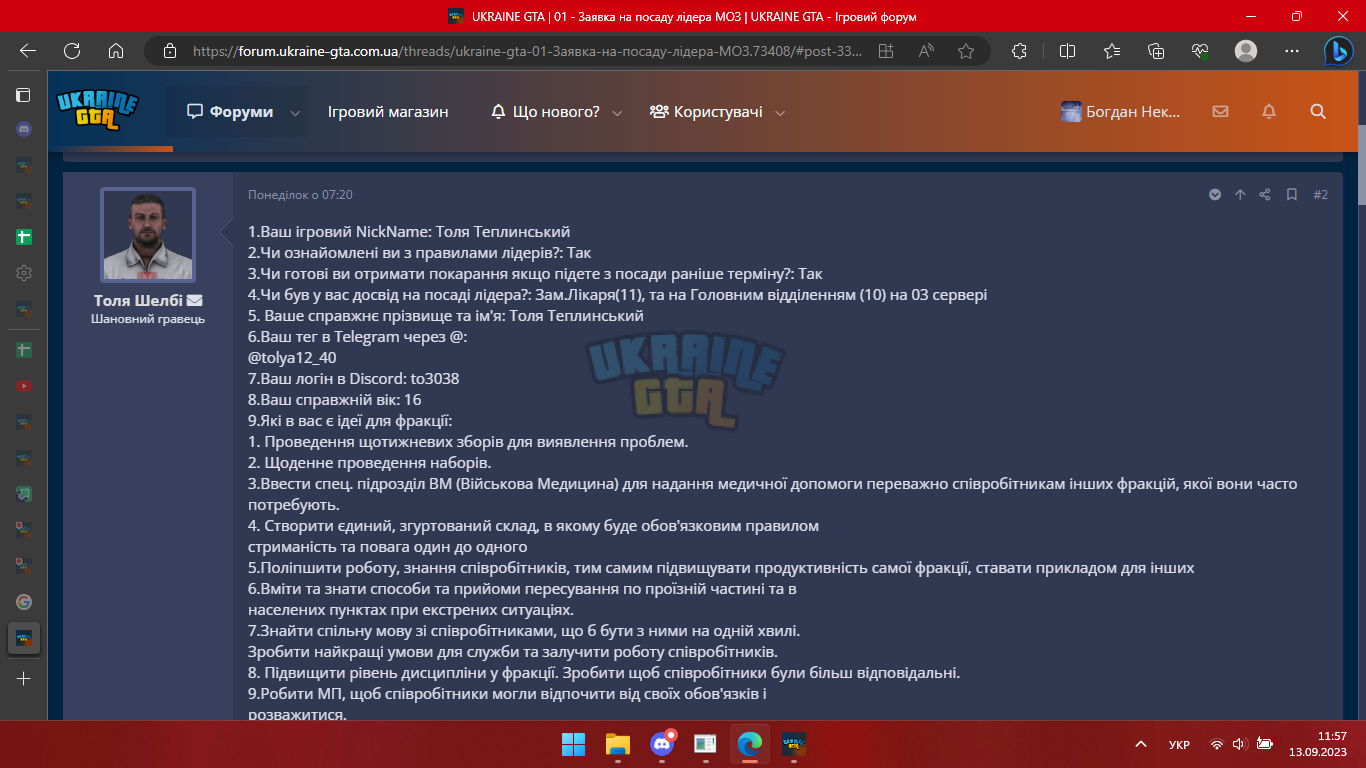The image size is (1366, 768).
Task: Open forum notifications bell
Action: [1269, 112]
